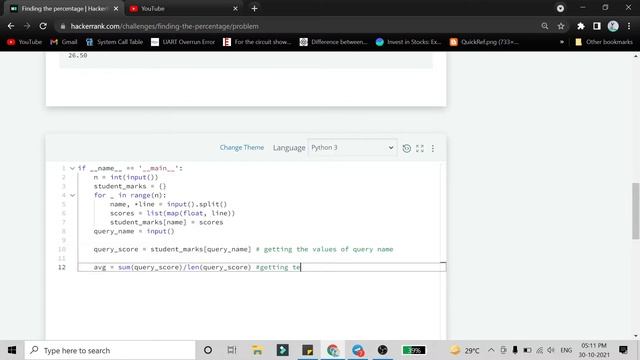
Task: Click the battery 39% taskbar indicator
Action: pos(414,350)
